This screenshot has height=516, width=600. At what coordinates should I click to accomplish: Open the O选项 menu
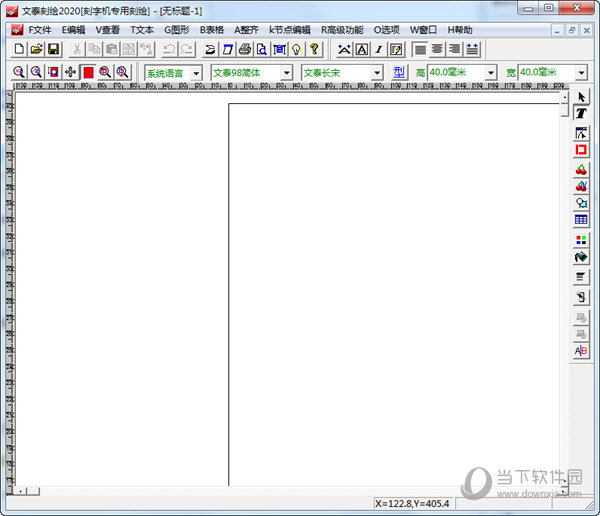[386, 30]
